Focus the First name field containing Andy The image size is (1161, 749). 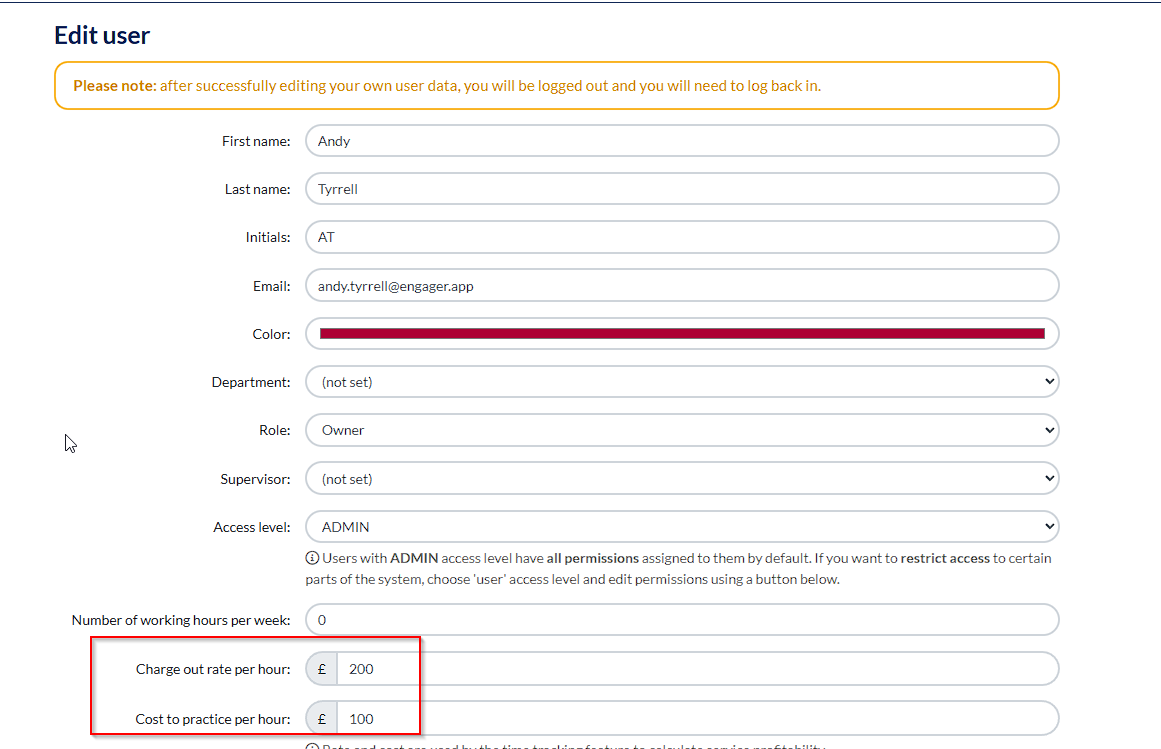681,141
